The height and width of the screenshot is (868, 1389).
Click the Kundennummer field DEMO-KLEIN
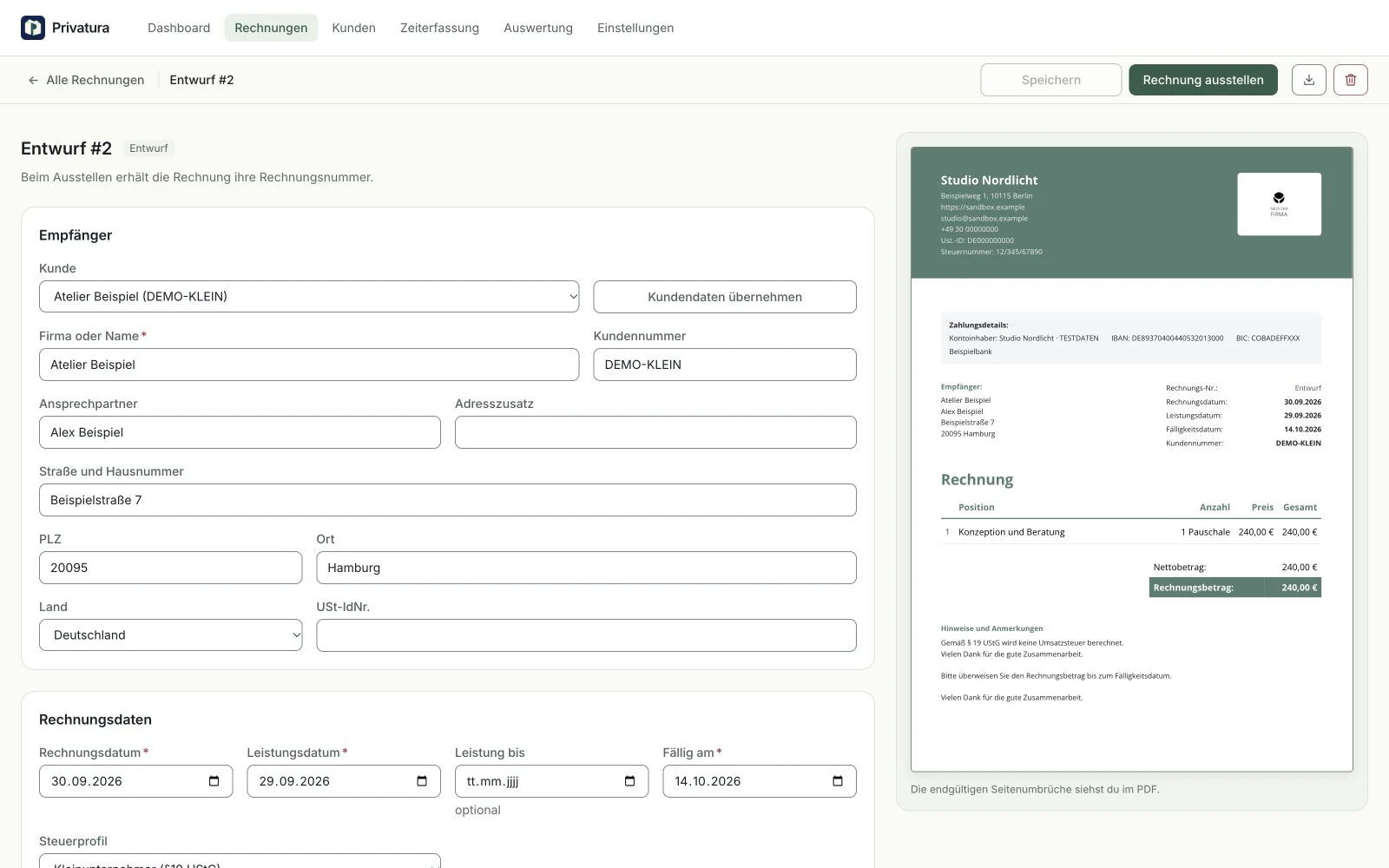point(725,365)
